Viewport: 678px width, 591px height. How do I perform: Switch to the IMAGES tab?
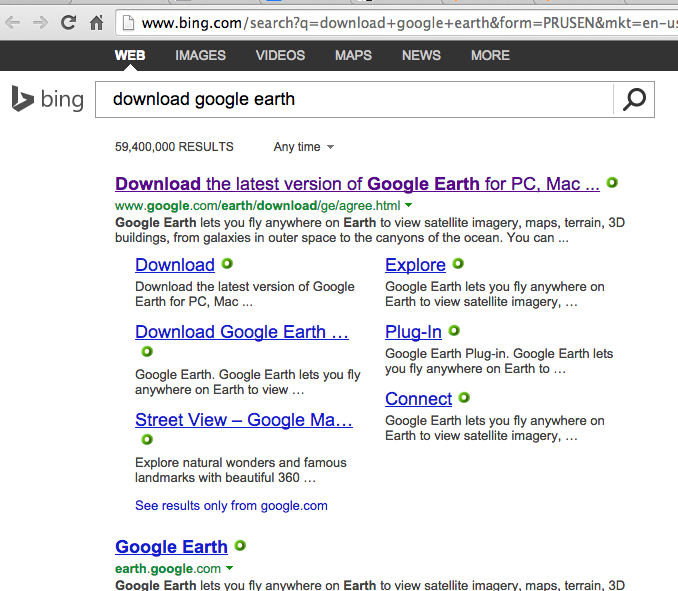pos(200,55)
